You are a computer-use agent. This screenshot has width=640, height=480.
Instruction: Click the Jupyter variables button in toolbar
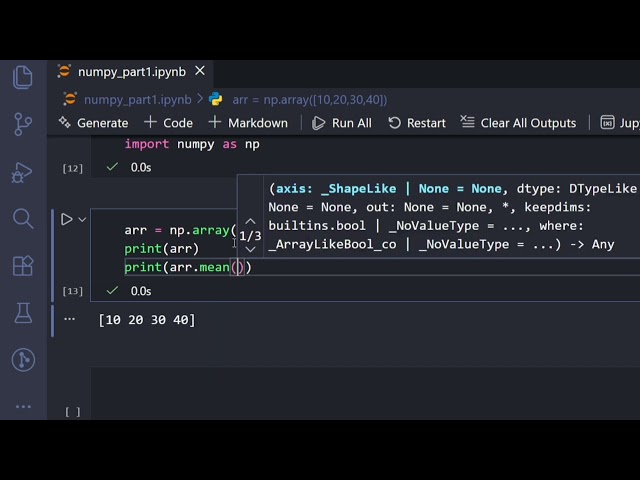620,123
